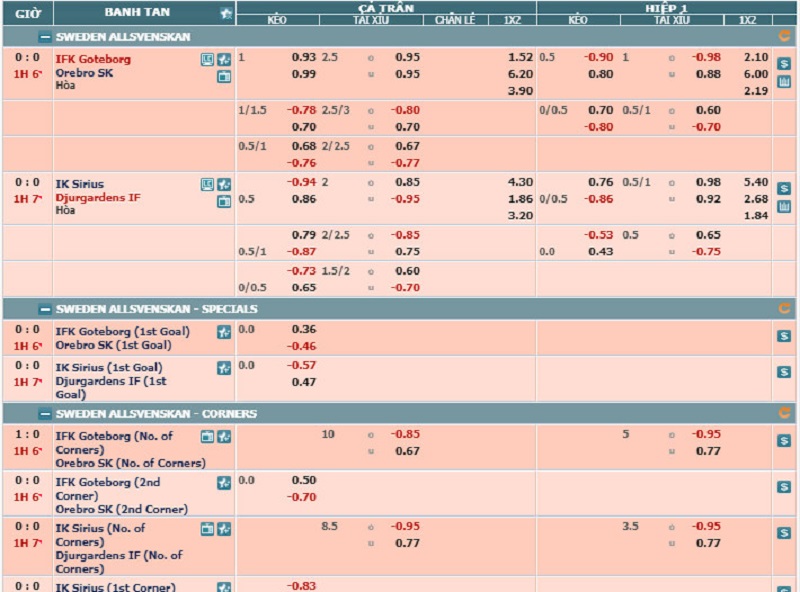Click the Djurgardens IF team name
This screenshot has height=592, width=800.
pos(98,198)
